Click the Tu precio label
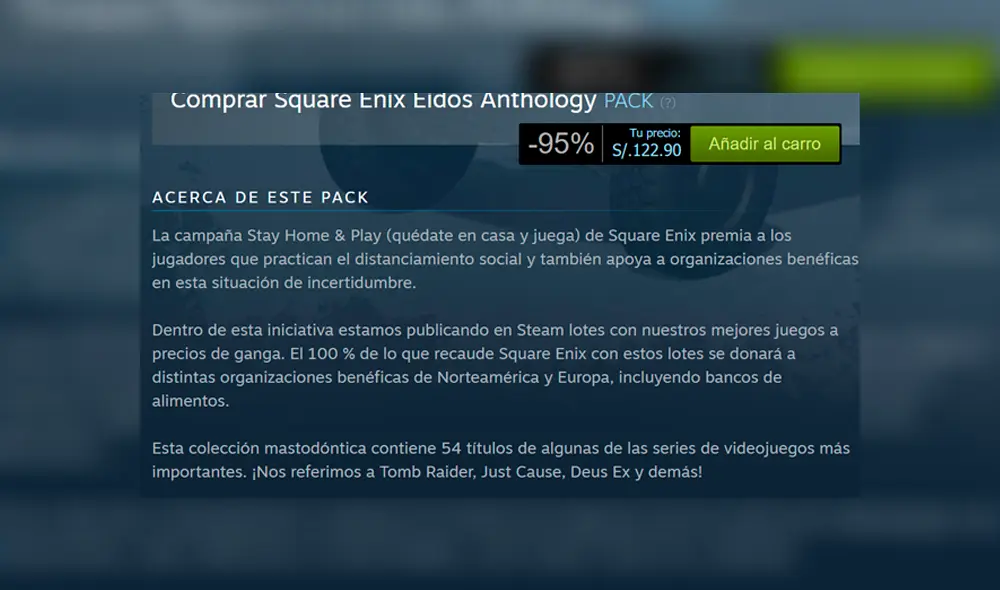Image resolution: width=1000 pixels, height=590 pixels. point(655,133)
